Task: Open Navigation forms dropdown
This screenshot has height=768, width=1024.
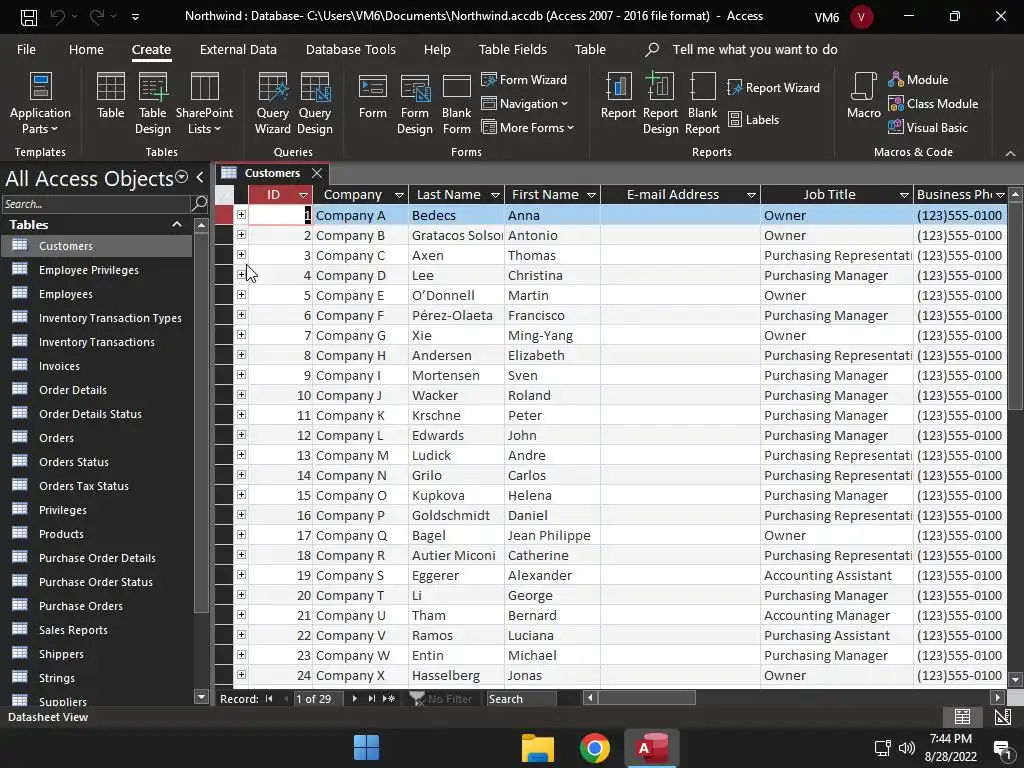Action: click(x=524, y=104)
